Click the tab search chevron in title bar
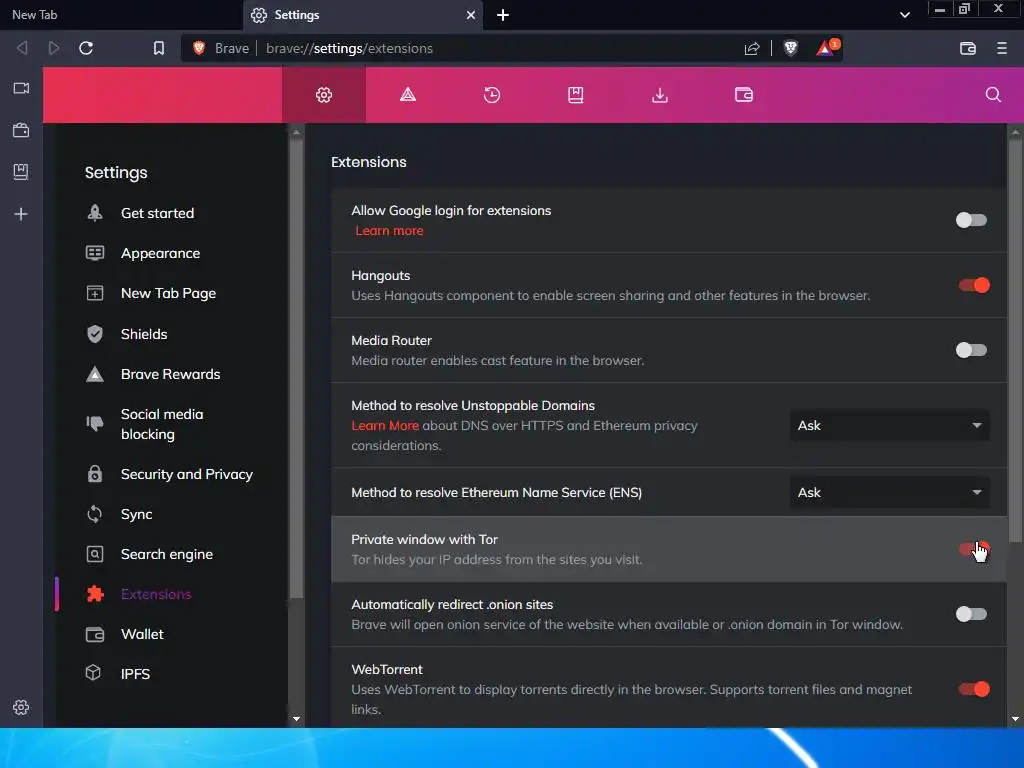 904,15
